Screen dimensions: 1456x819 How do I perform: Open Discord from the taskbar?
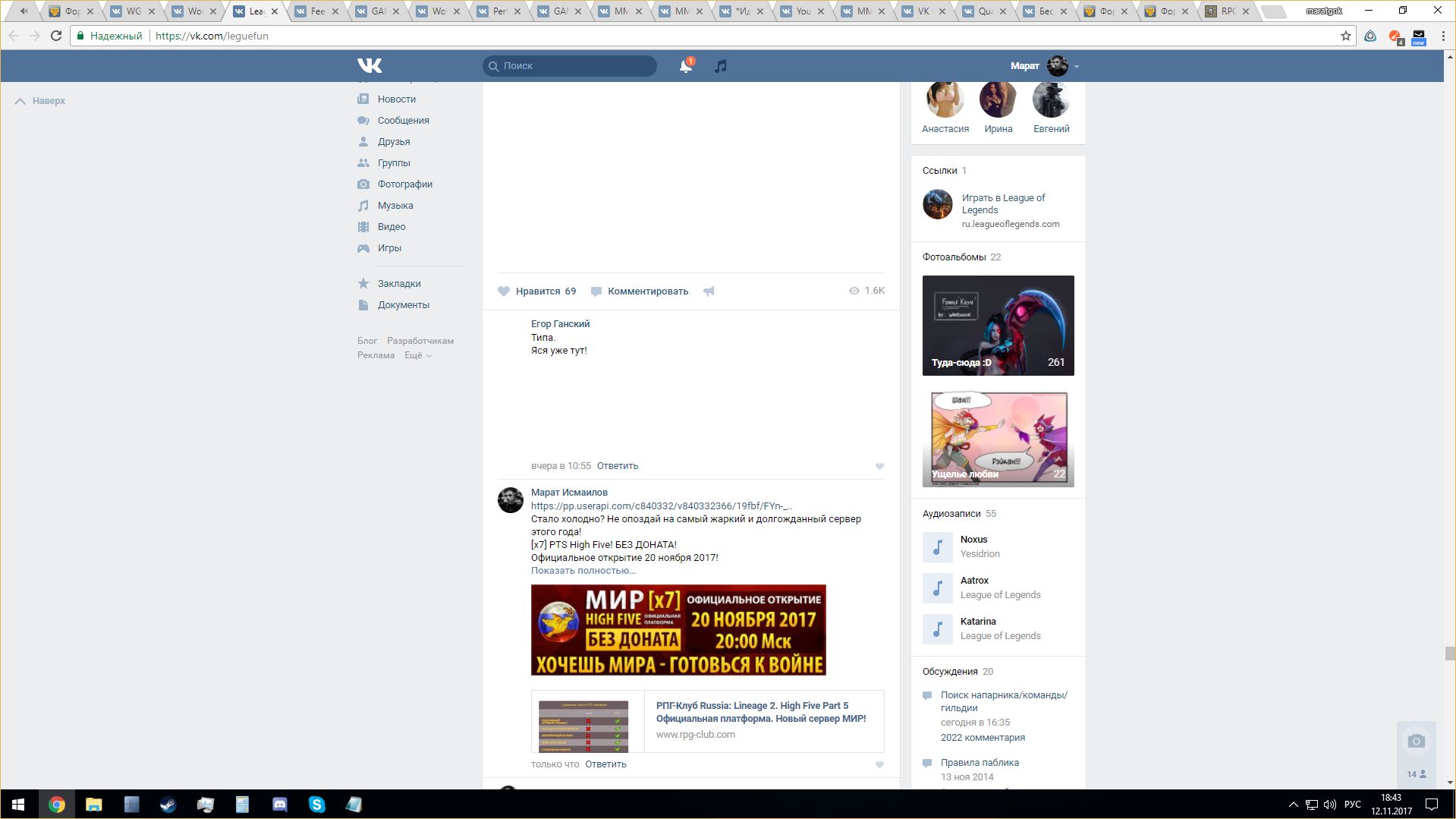[x=279, y=805]
